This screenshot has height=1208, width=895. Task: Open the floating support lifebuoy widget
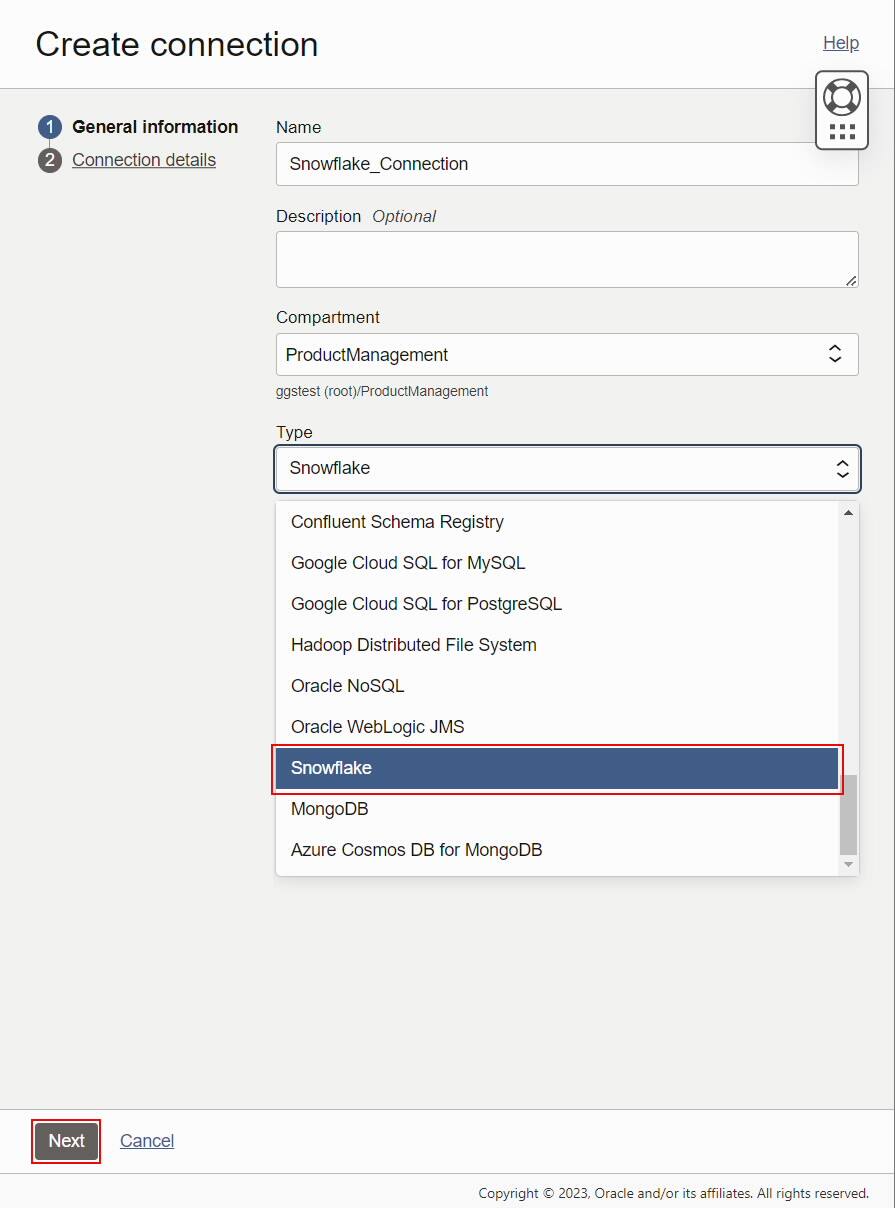tap(841, 96)
